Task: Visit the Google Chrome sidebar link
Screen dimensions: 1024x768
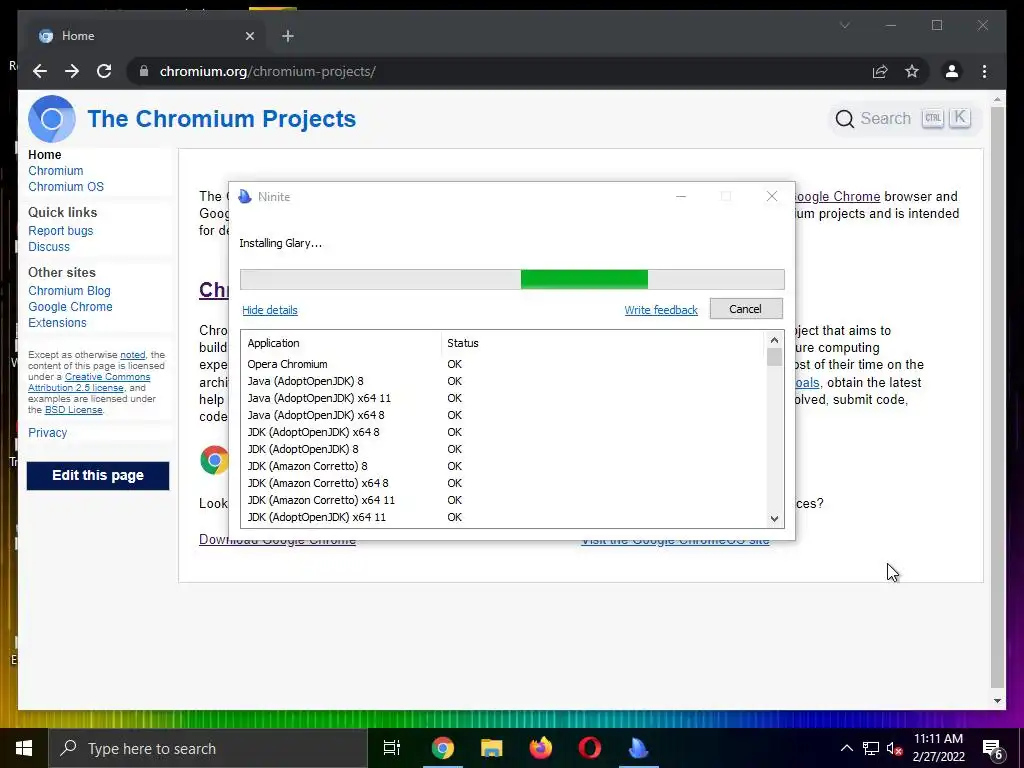Action: point(70,307)
